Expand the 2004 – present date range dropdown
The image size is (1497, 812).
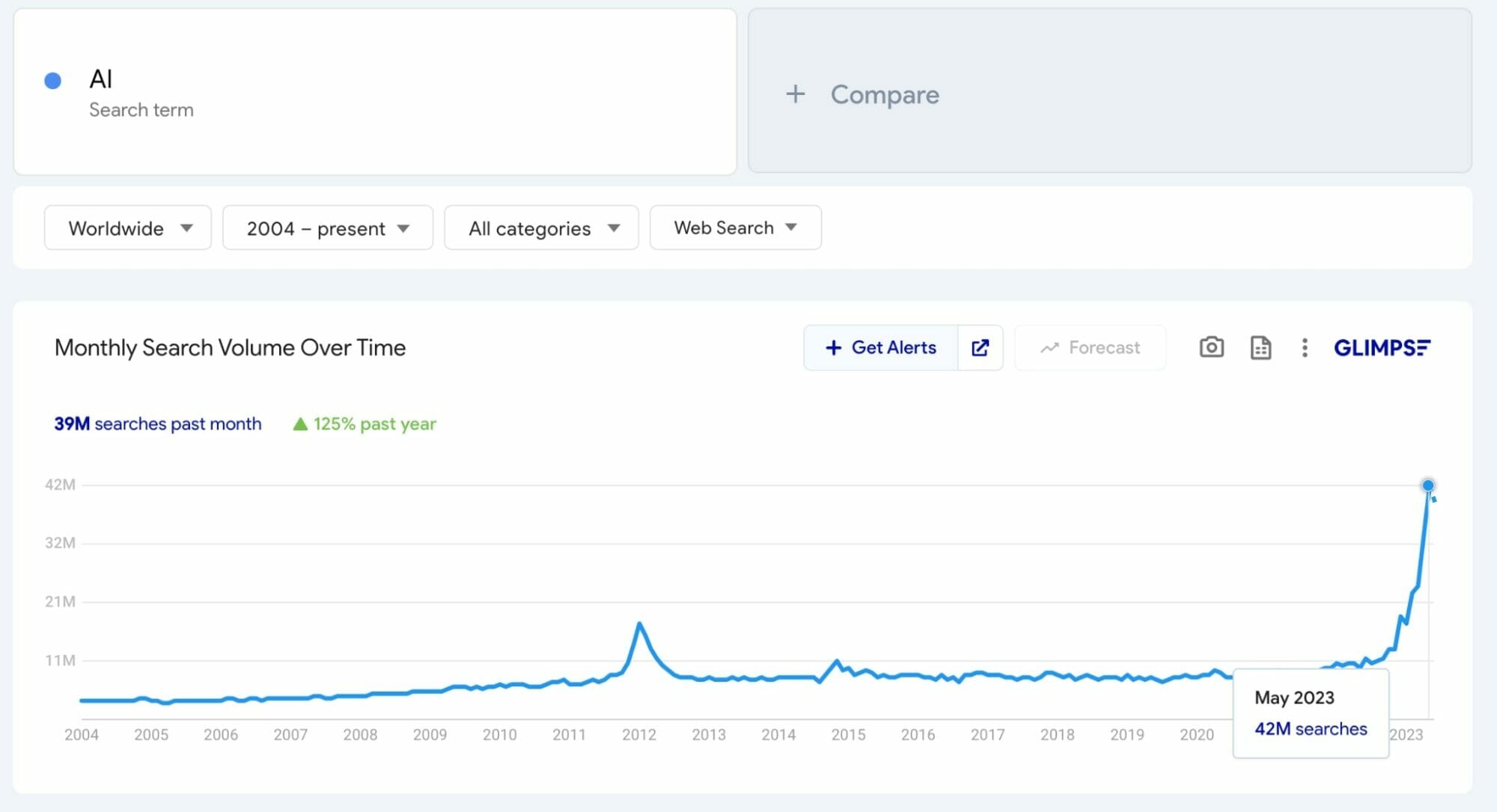[326, 228]
